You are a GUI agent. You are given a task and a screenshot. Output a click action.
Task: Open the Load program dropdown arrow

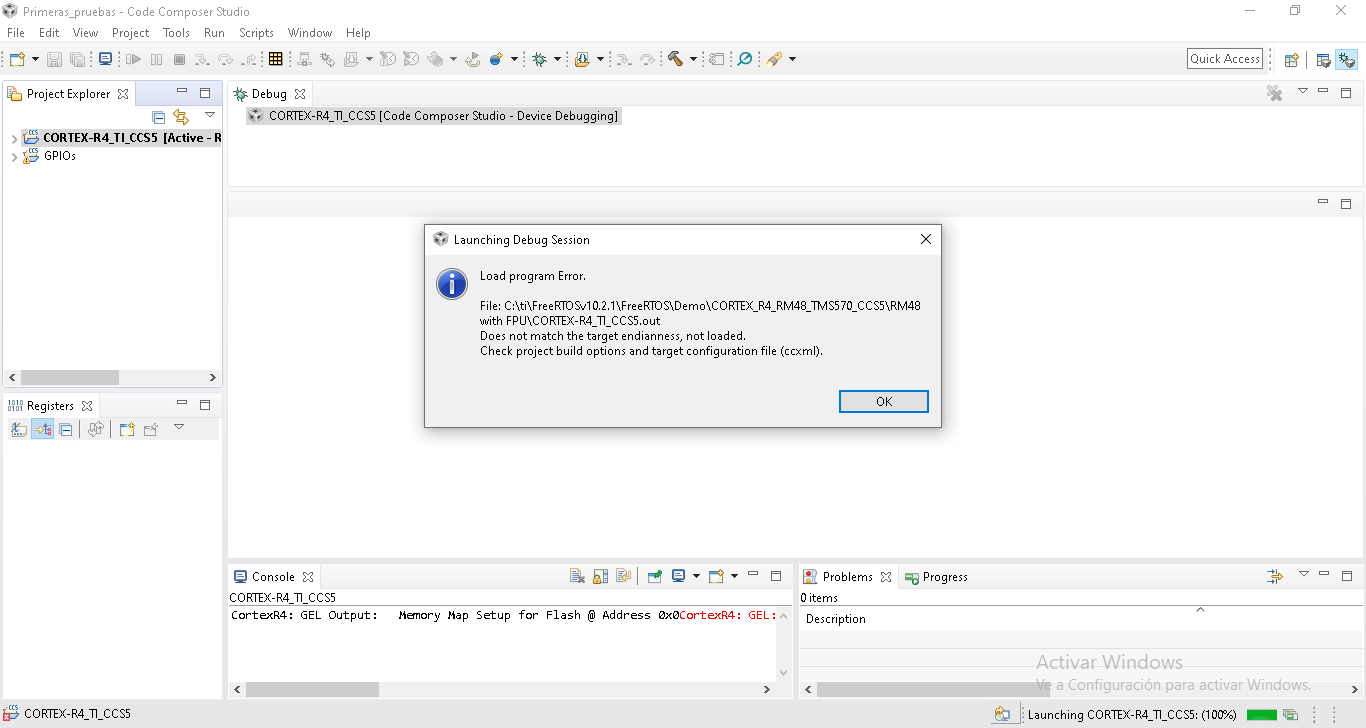pyautogui.click(x=600, y=59)
